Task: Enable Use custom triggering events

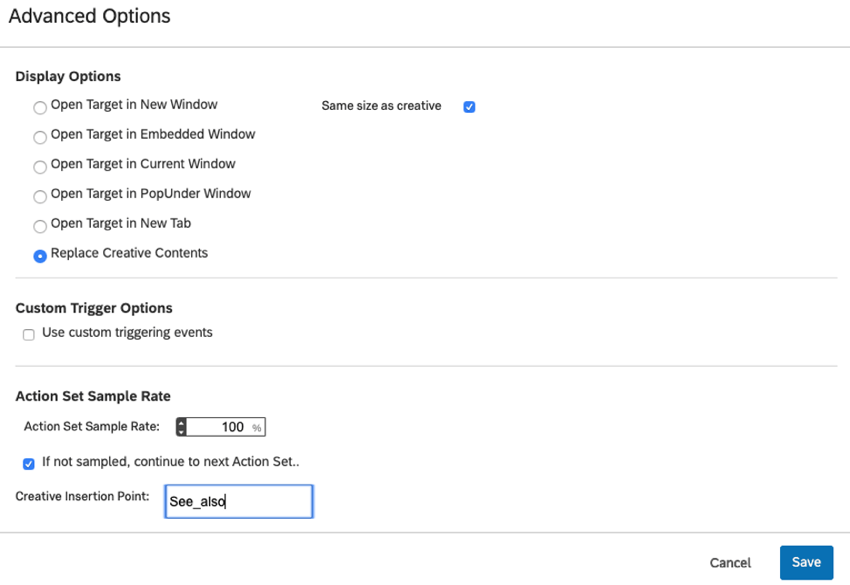Action: click(29, 335)
